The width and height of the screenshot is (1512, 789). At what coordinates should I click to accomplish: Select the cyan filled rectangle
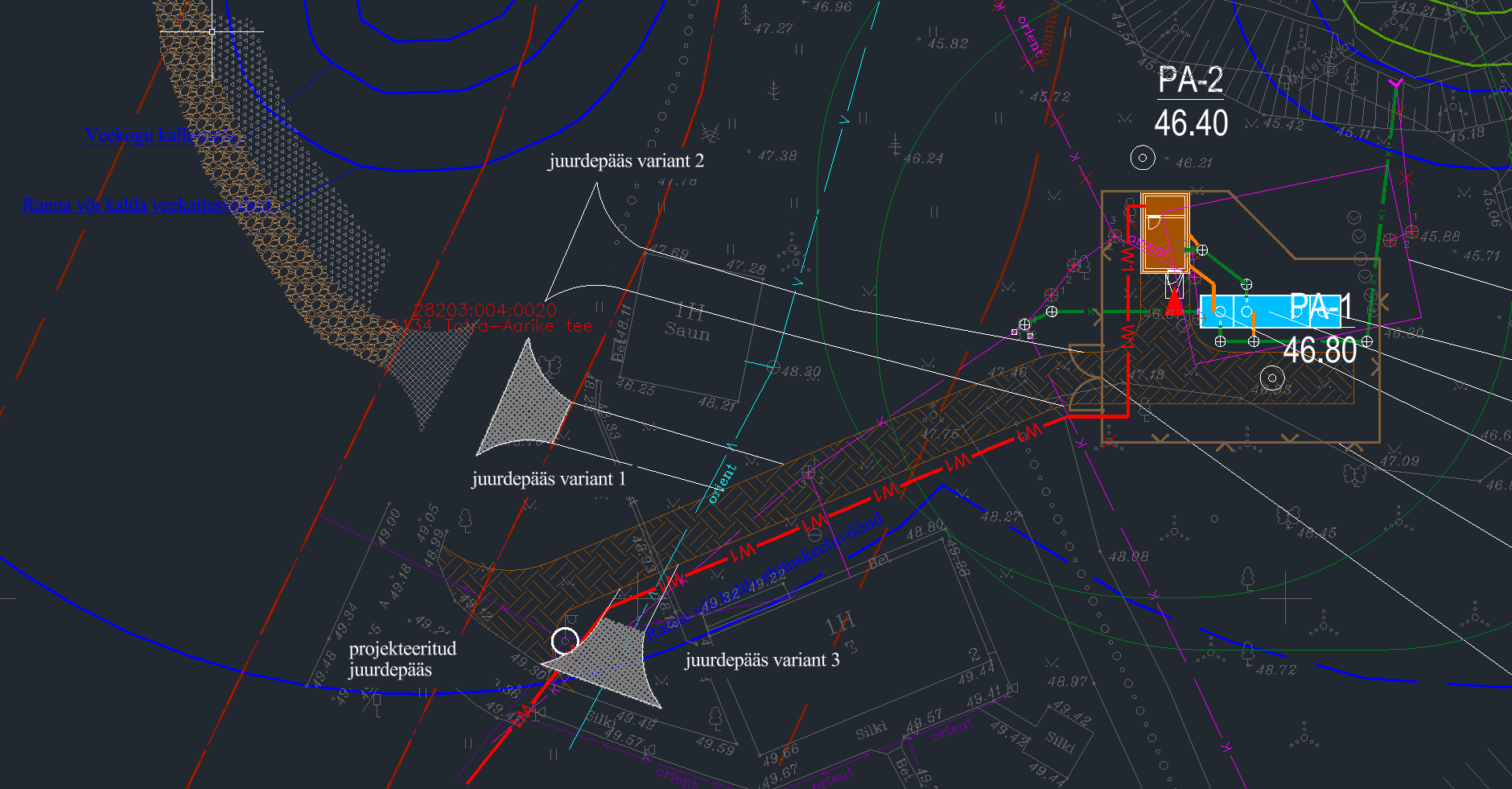[1271, 311]
